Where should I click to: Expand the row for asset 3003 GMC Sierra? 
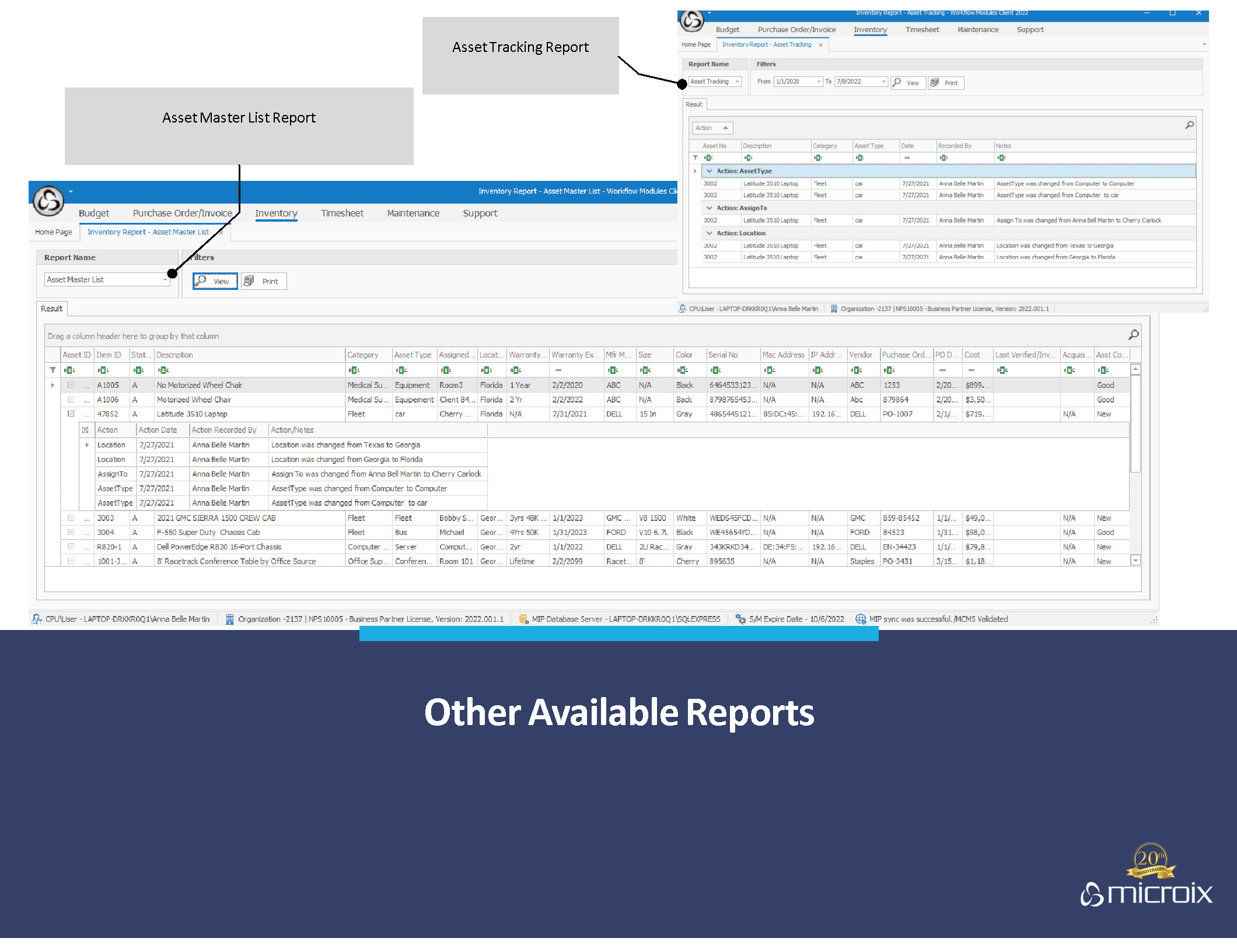point(71,517)
